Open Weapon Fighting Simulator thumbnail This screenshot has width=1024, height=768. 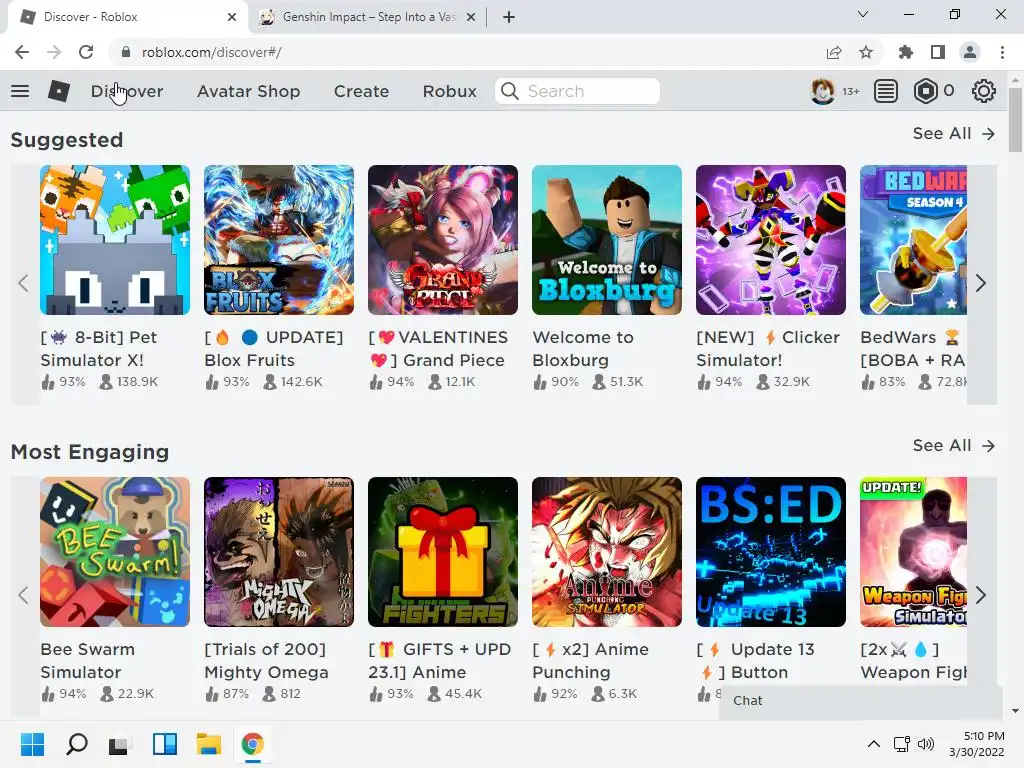tap(913, 552)
